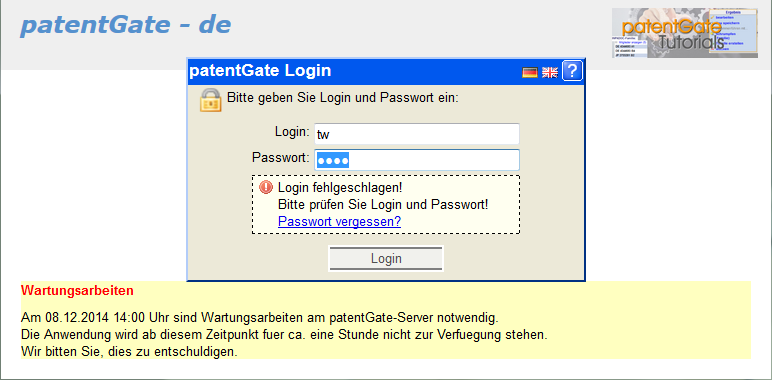Click the 'Login:' field label
772x380 pixels.
point(292,132)
